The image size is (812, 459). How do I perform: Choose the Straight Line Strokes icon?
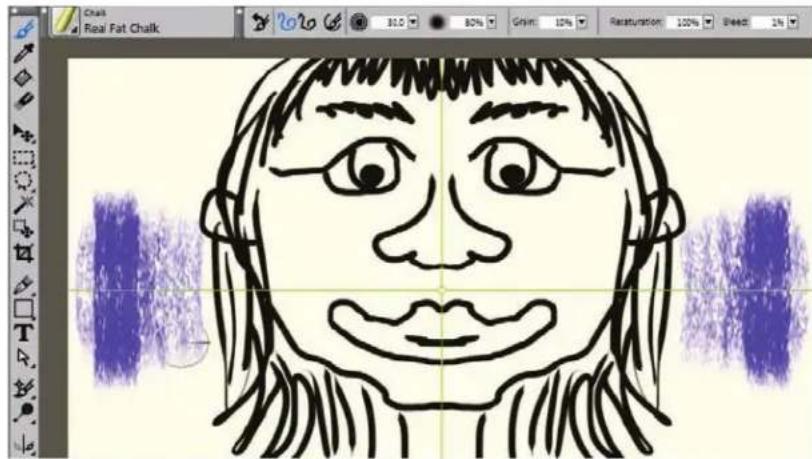308,22
